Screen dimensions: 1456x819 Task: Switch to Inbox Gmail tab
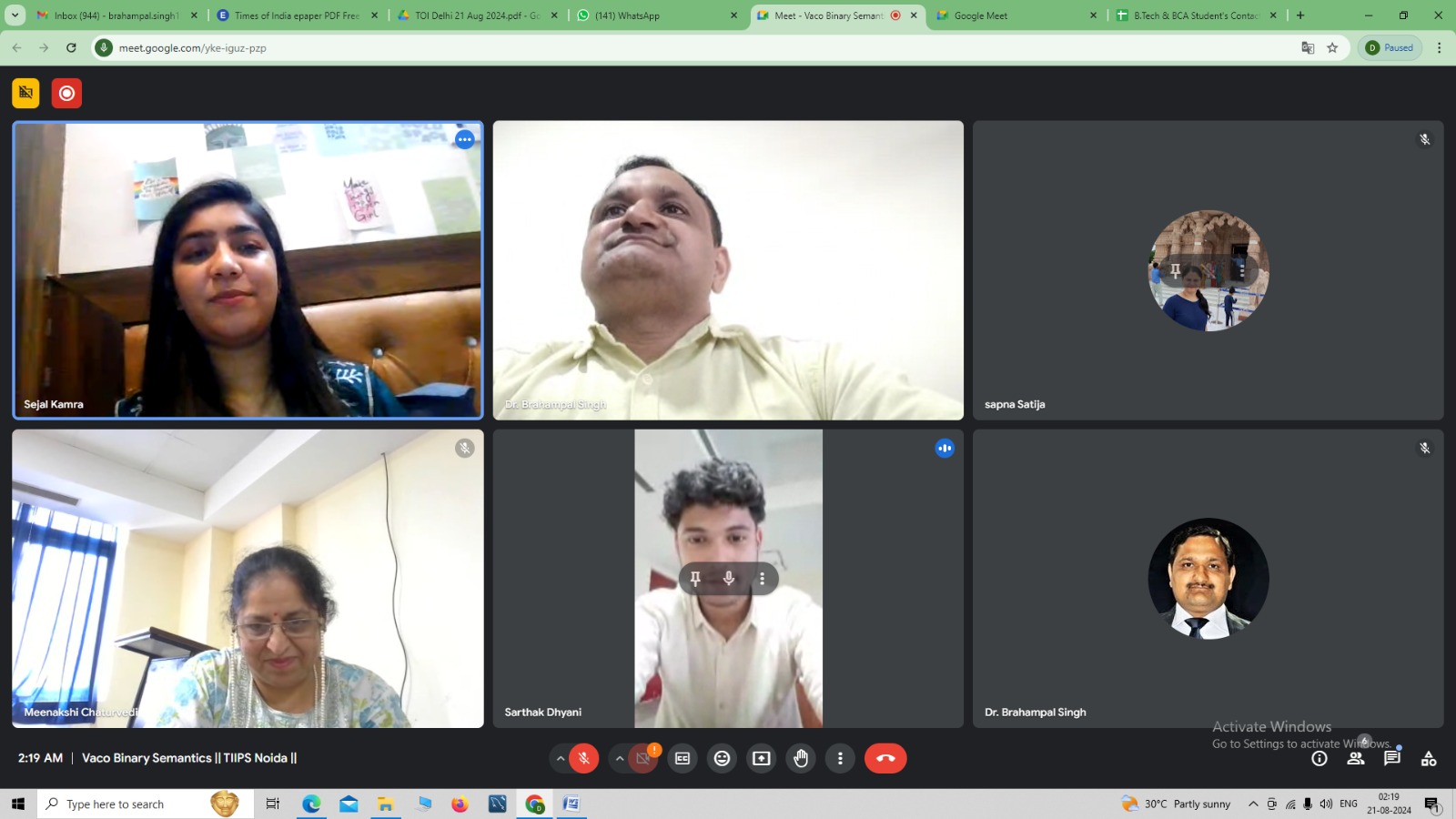pos(116,15)
